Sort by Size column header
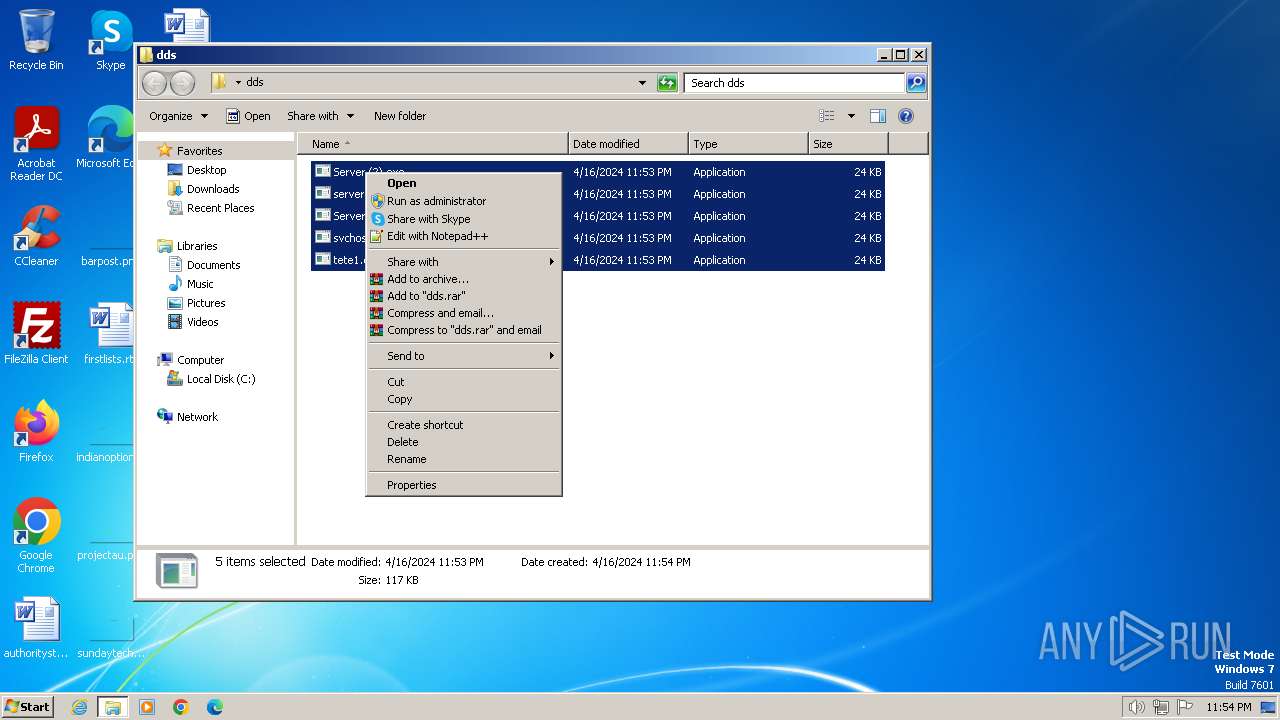The height and width of the screenshot is (720, 1280). (x=848, y=144)
